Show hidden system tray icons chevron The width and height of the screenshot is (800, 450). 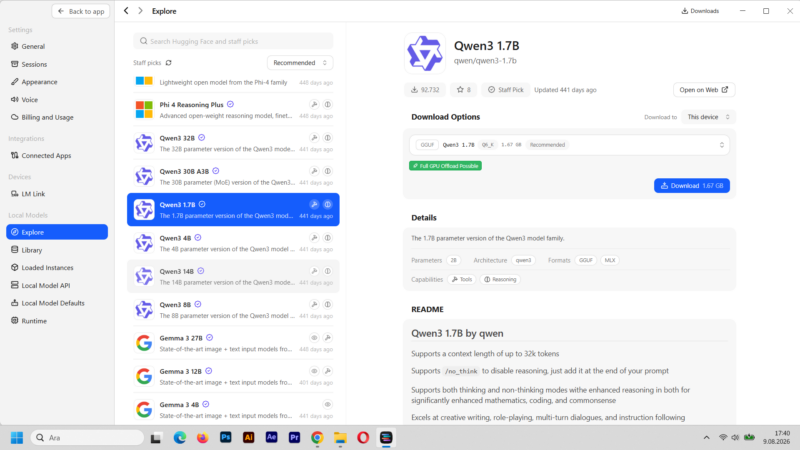tap(706, 437)
